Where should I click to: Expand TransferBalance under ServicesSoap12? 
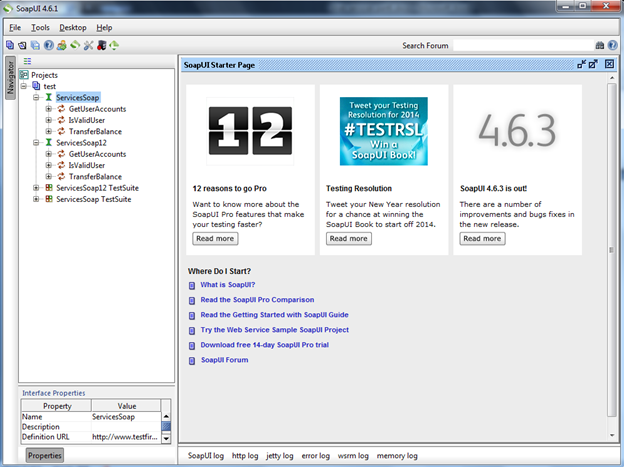pos(48,177)
